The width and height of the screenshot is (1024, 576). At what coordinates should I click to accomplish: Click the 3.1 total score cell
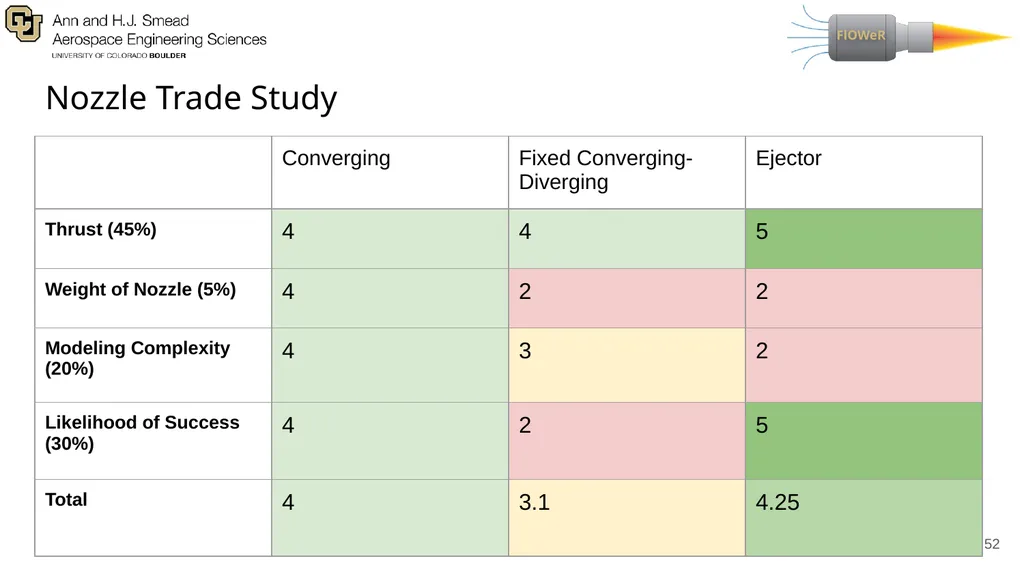[627, 518]
